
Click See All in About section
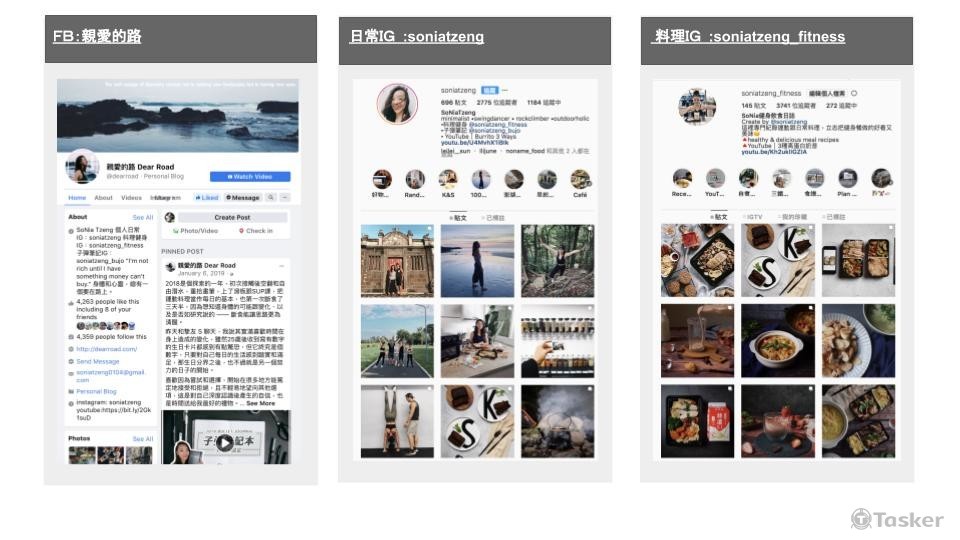click(x=143, y=217)
